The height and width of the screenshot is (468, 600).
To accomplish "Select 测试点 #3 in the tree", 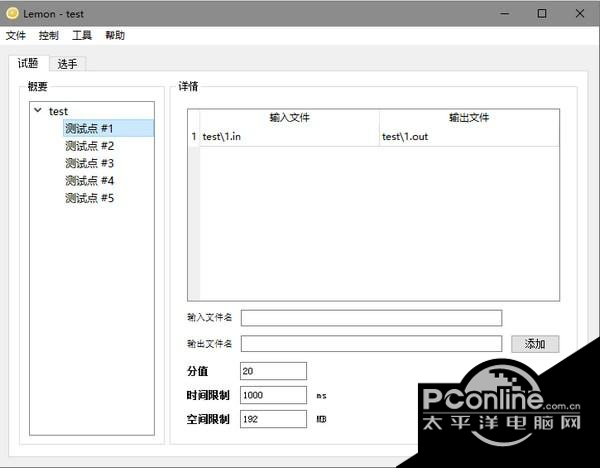I will pos(90,163).
